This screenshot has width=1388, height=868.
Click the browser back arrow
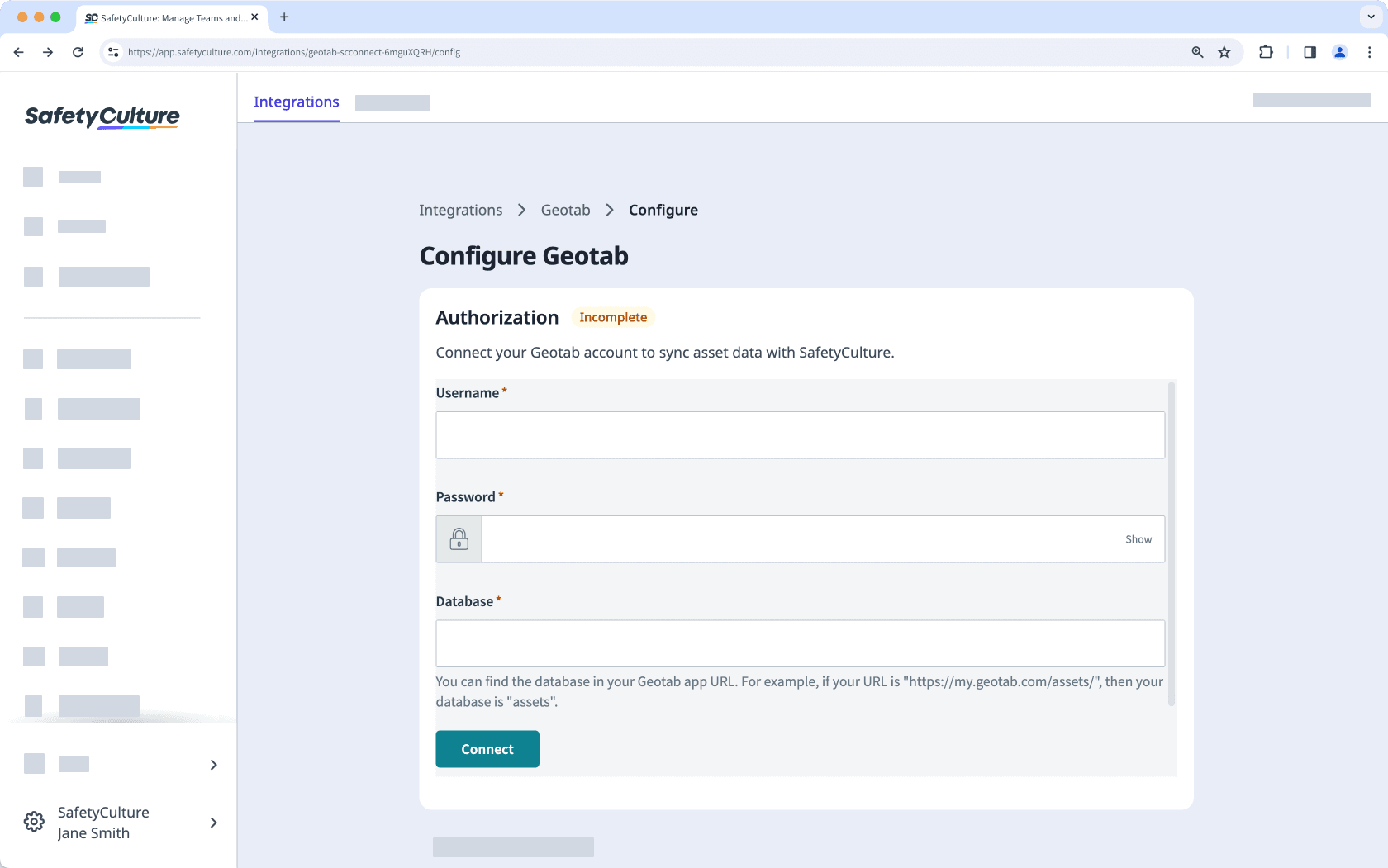(18, 51)
